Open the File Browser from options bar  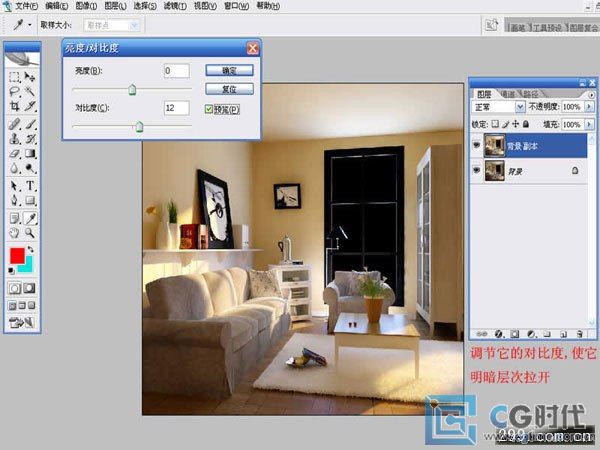pos(491,25)
